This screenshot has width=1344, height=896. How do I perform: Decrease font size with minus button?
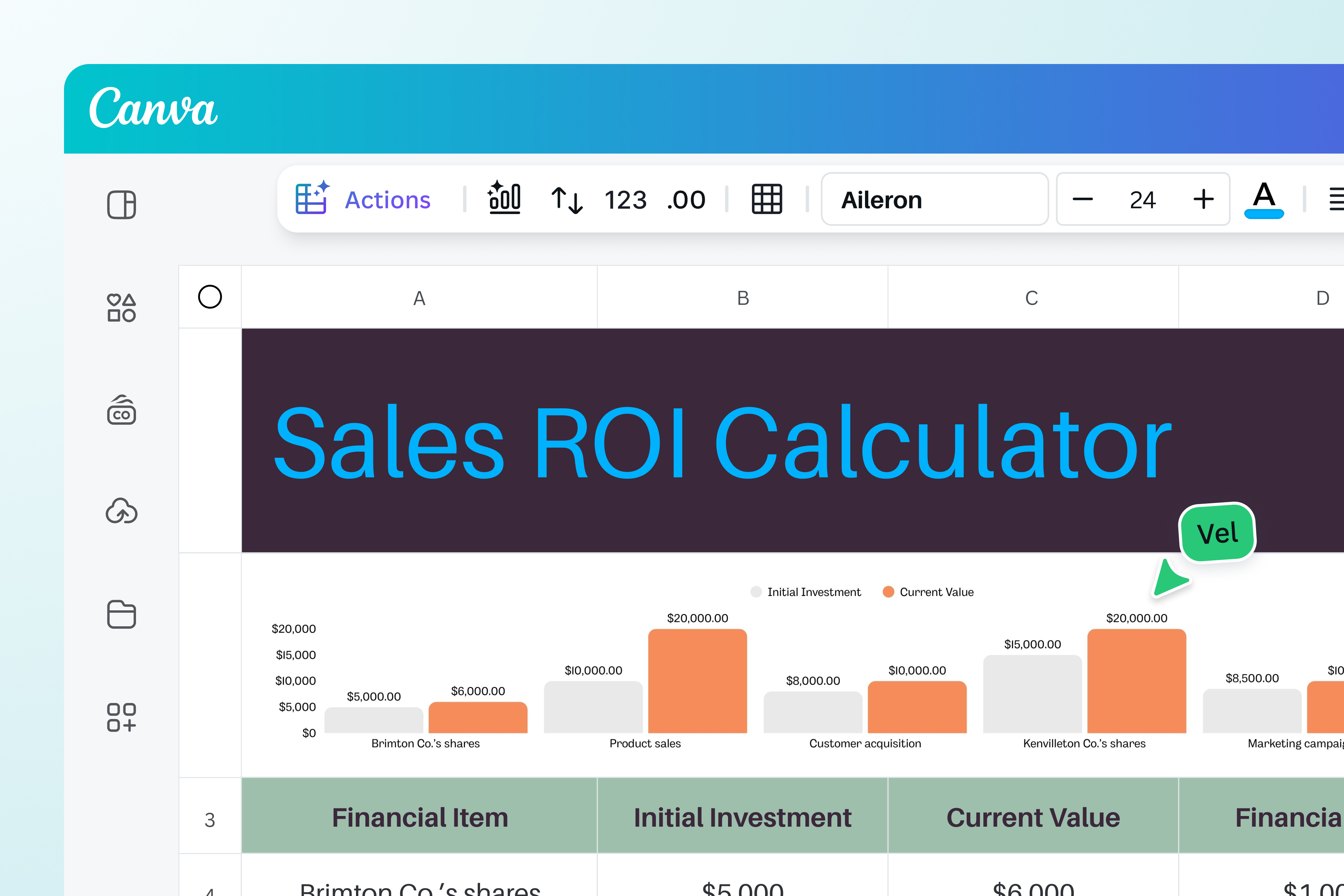[x=1082, y=199]
